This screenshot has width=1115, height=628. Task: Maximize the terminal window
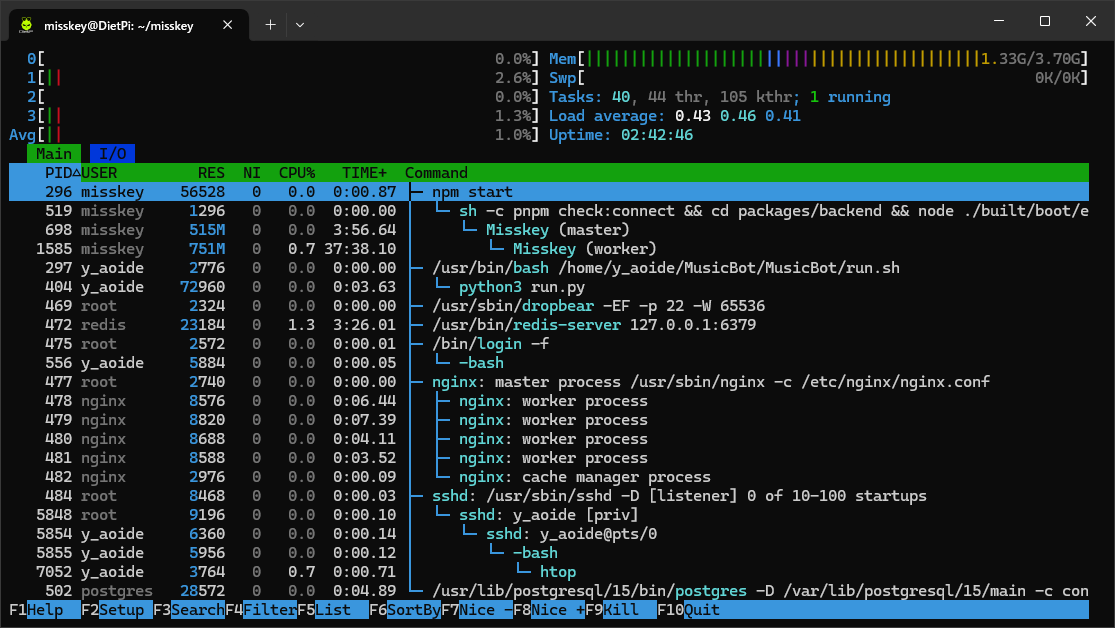(x=1045, y=21)
